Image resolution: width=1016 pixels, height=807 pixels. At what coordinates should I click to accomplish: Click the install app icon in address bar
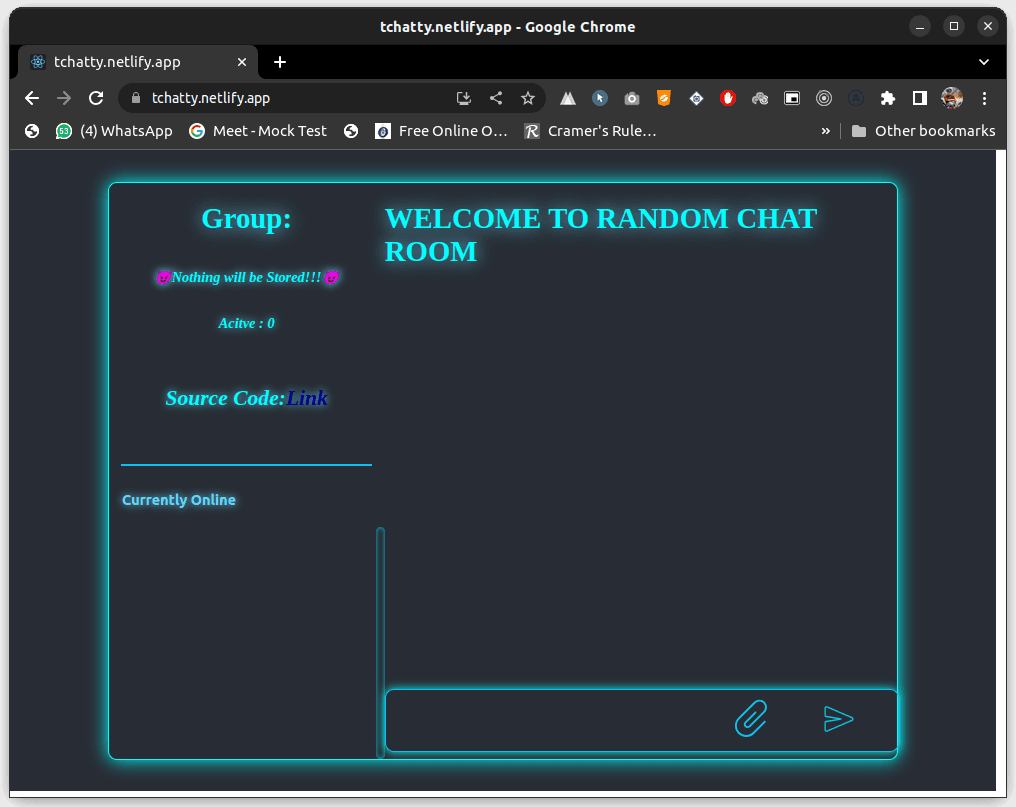click(x=464, y=98)
